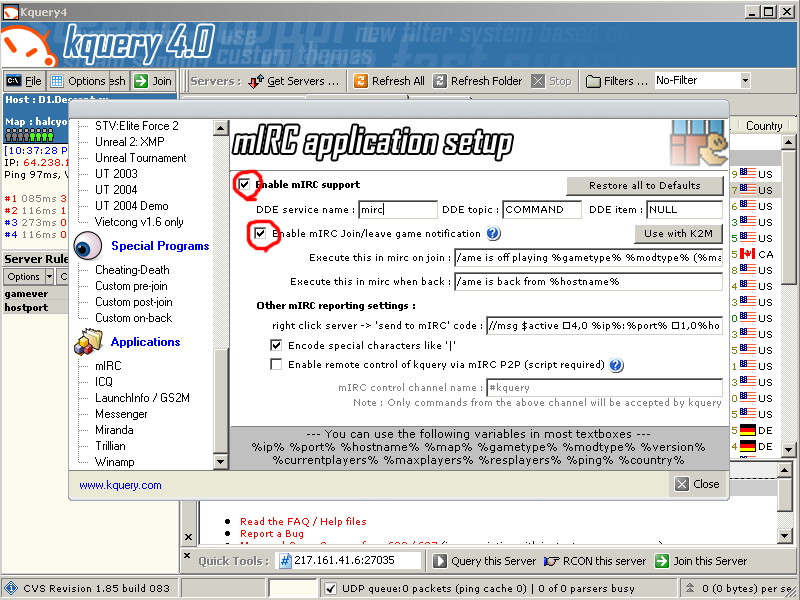This screenshot has height=600, width=800.
Task: Click RCON this server button
Action: point(595,561)
